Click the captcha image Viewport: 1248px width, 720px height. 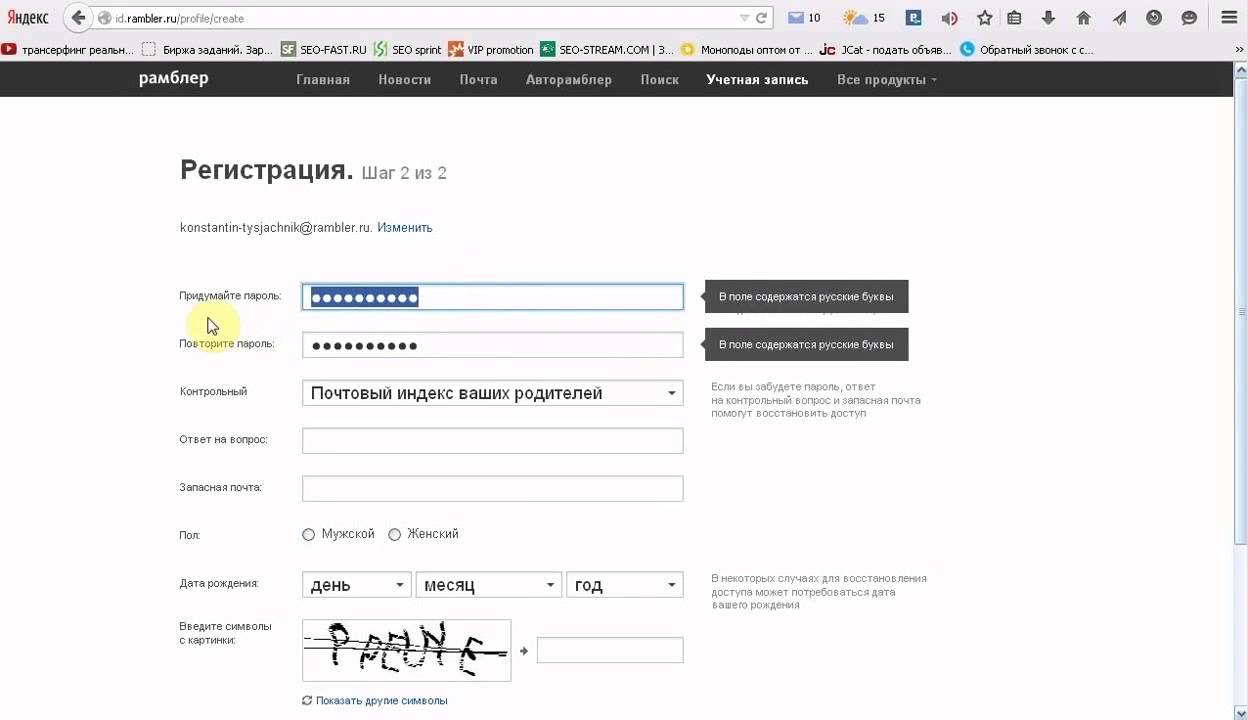point(407,650)
